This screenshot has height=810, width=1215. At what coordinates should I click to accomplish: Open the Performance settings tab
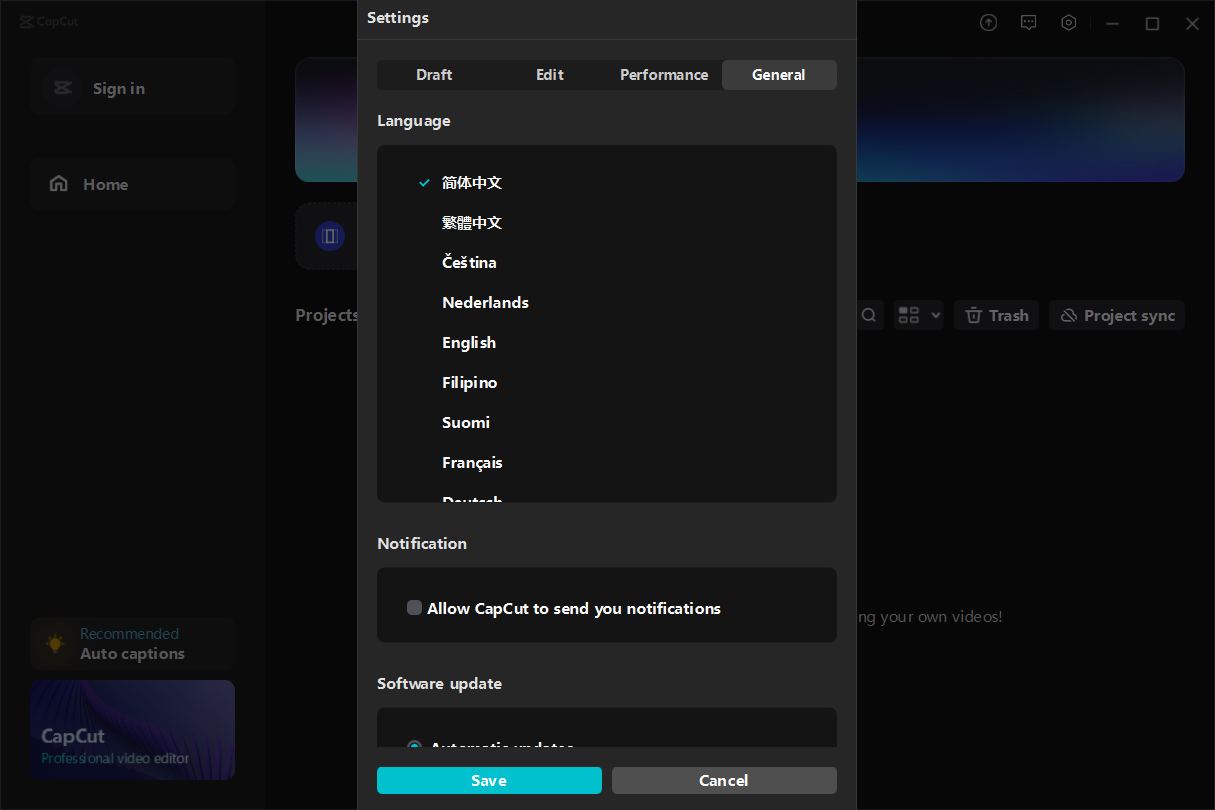pos(664,75)
